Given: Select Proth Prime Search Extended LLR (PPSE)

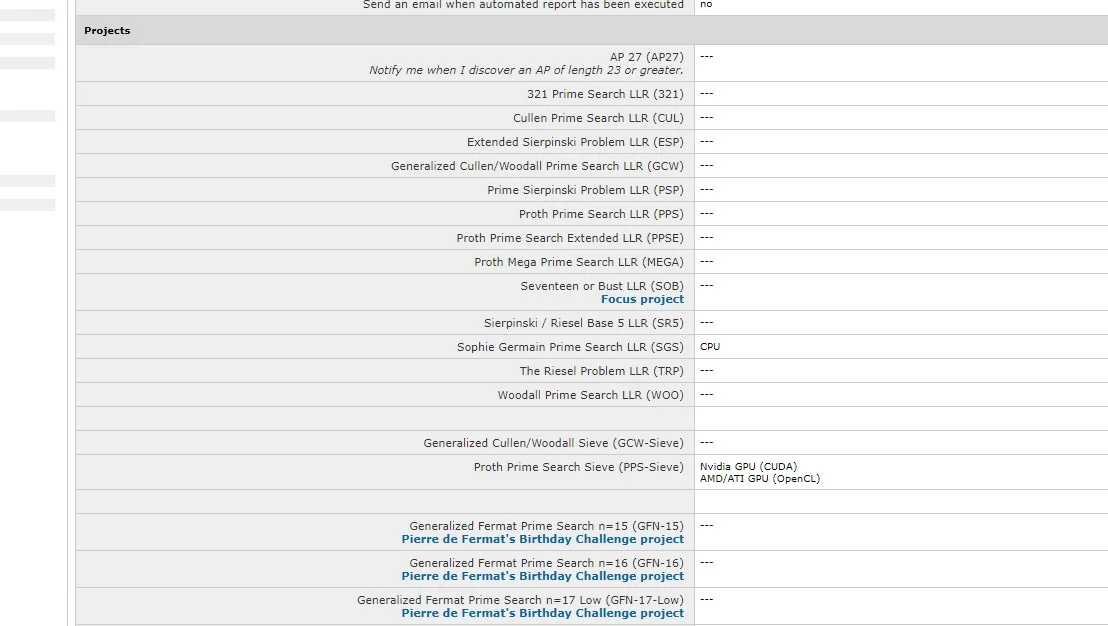Looking at the screenshot, I should [x=570, y=238].
